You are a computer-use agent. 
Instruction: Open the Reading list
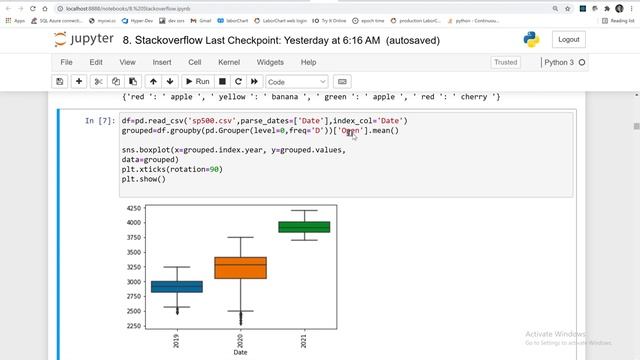[618, 21]
